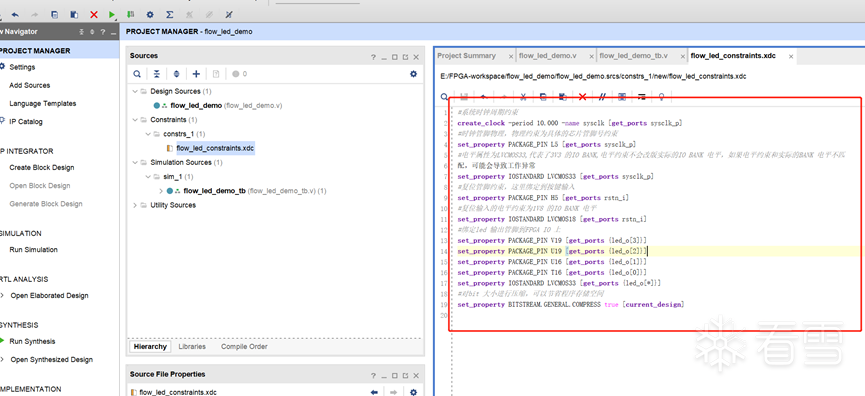Click the Undo arrow in main toolbar

coord(15,15)
